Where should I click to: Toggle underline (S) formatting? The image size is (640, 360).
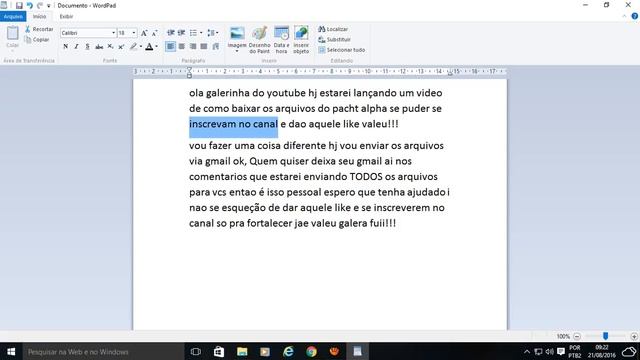87,47
